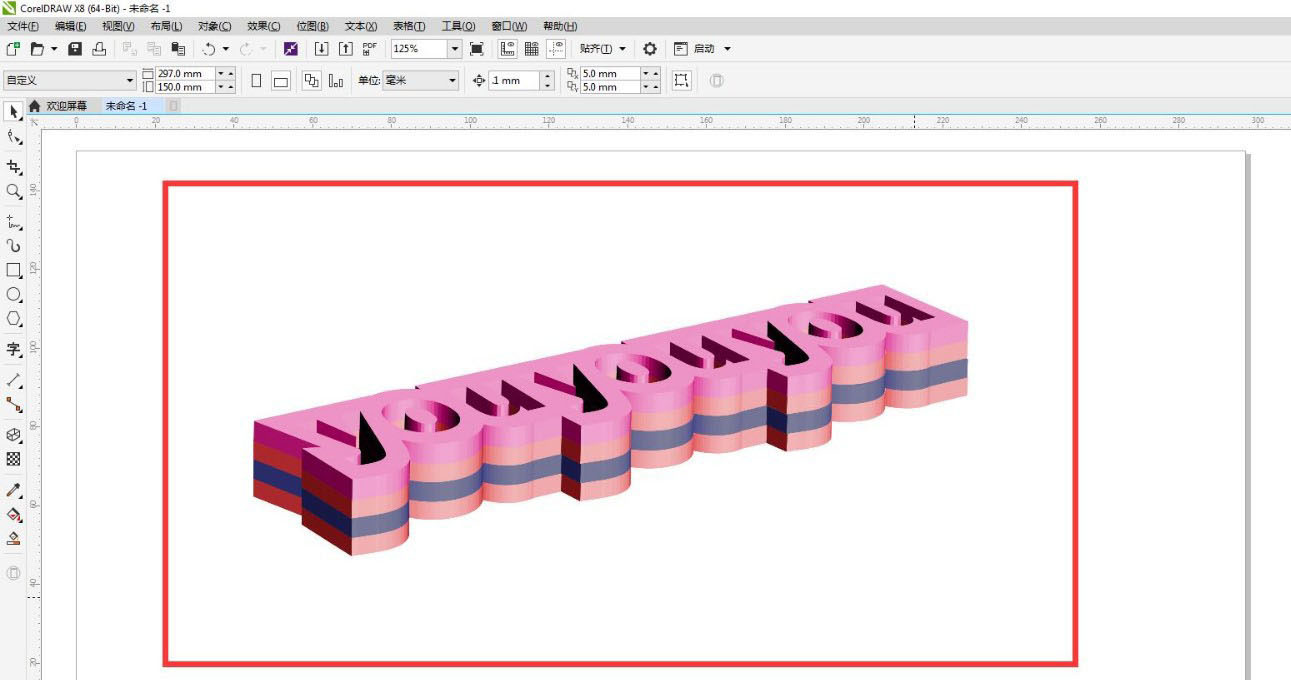The image size is (1291, 680).
Task: Pick the Ellipse tool
Action: (x=14, y=295)
